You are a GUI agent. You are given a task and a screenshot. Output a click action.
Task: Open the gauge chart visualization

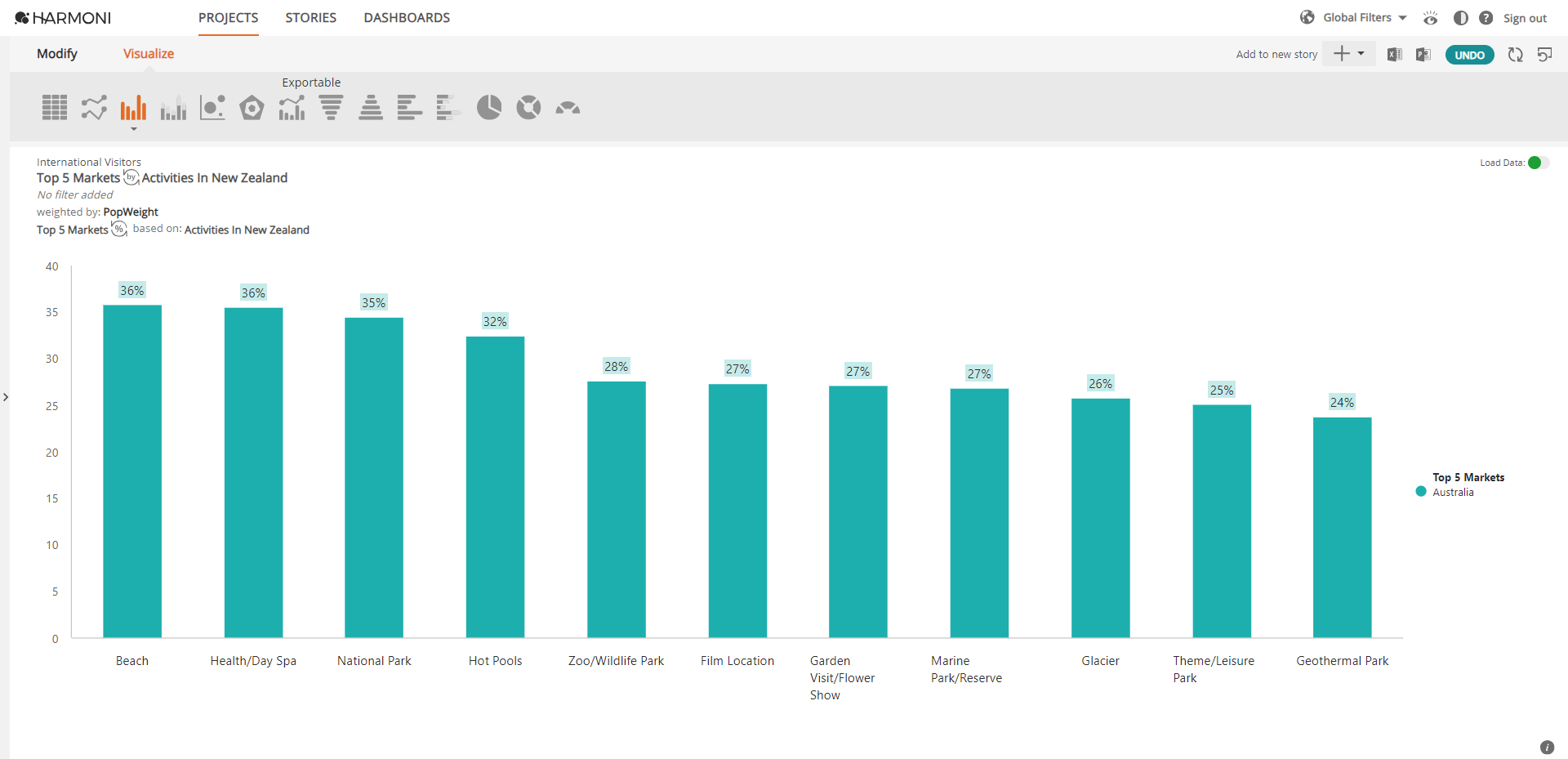click(x=567, y=107)
